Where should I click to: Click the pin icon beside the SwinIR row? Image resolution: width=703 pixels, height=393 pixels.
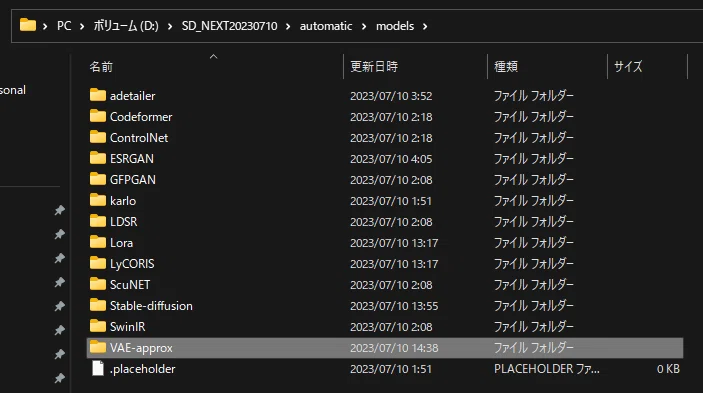[x=60, y=330]
